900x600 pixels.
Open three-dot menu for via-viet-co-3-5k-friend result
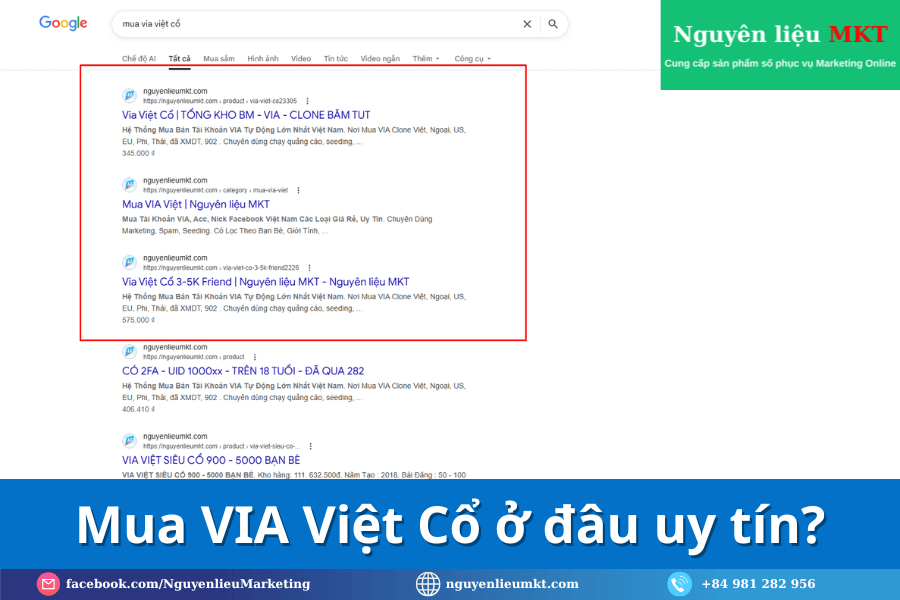tap(309, 268)
